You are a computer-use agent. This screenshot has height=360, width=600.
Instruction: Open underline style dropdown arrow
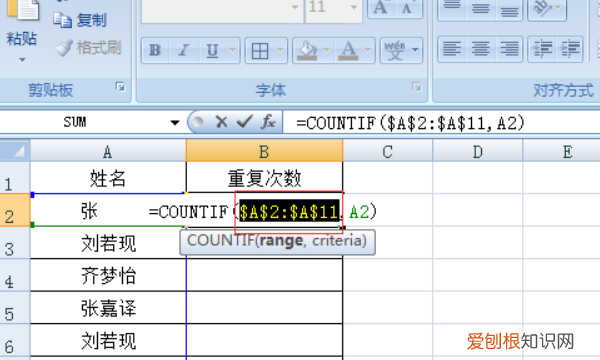pos(232,50)
